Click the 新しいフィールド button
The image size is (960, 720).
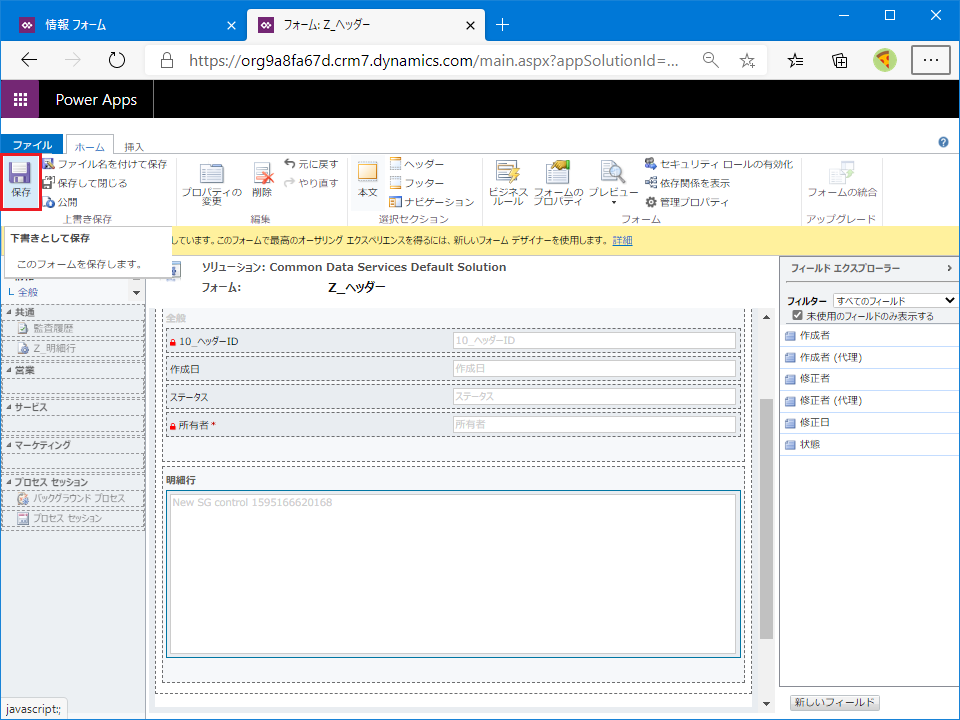[834, 702]
